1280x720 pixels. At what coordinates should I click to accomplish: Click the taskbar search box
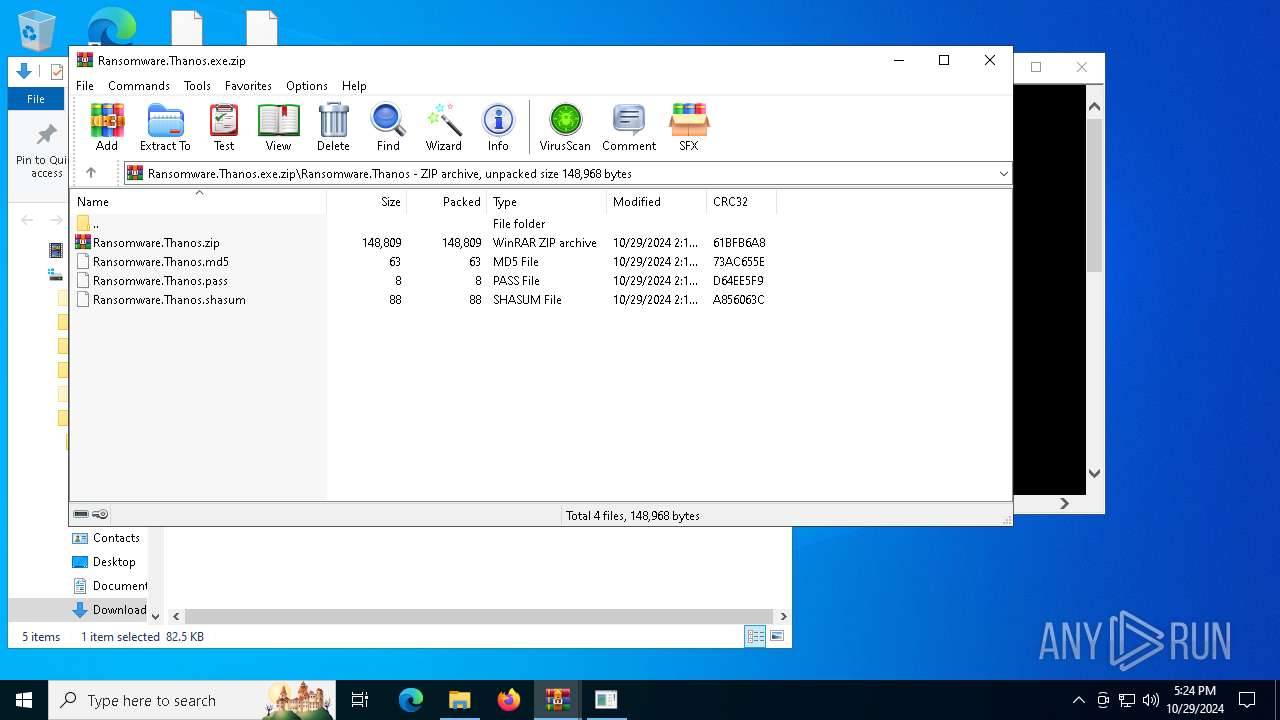190,700
